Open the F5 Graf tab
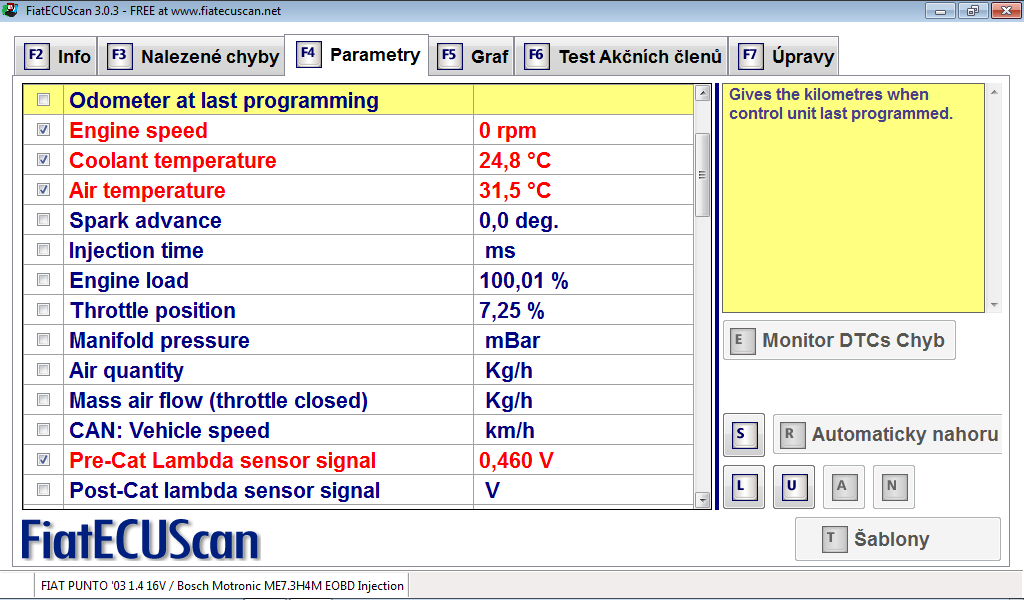The width and height of the screenshot is (1024, 600). coord(474,56)
